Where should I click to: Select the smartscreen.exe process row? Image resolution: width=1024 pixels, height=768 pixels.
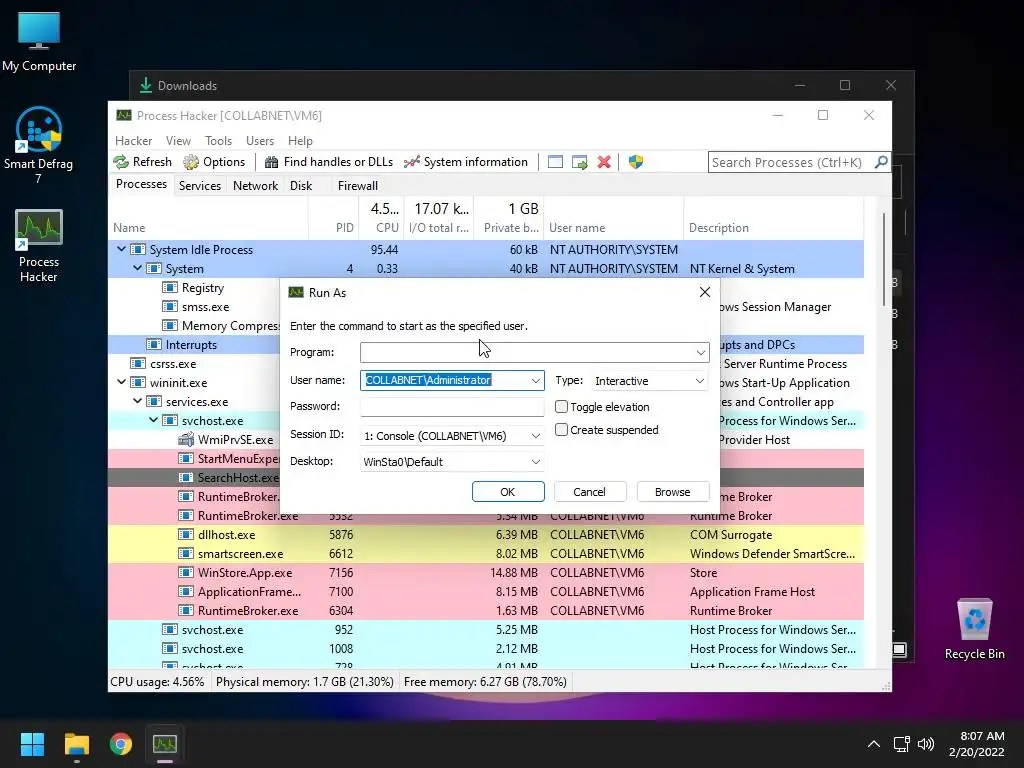[486, 553]
